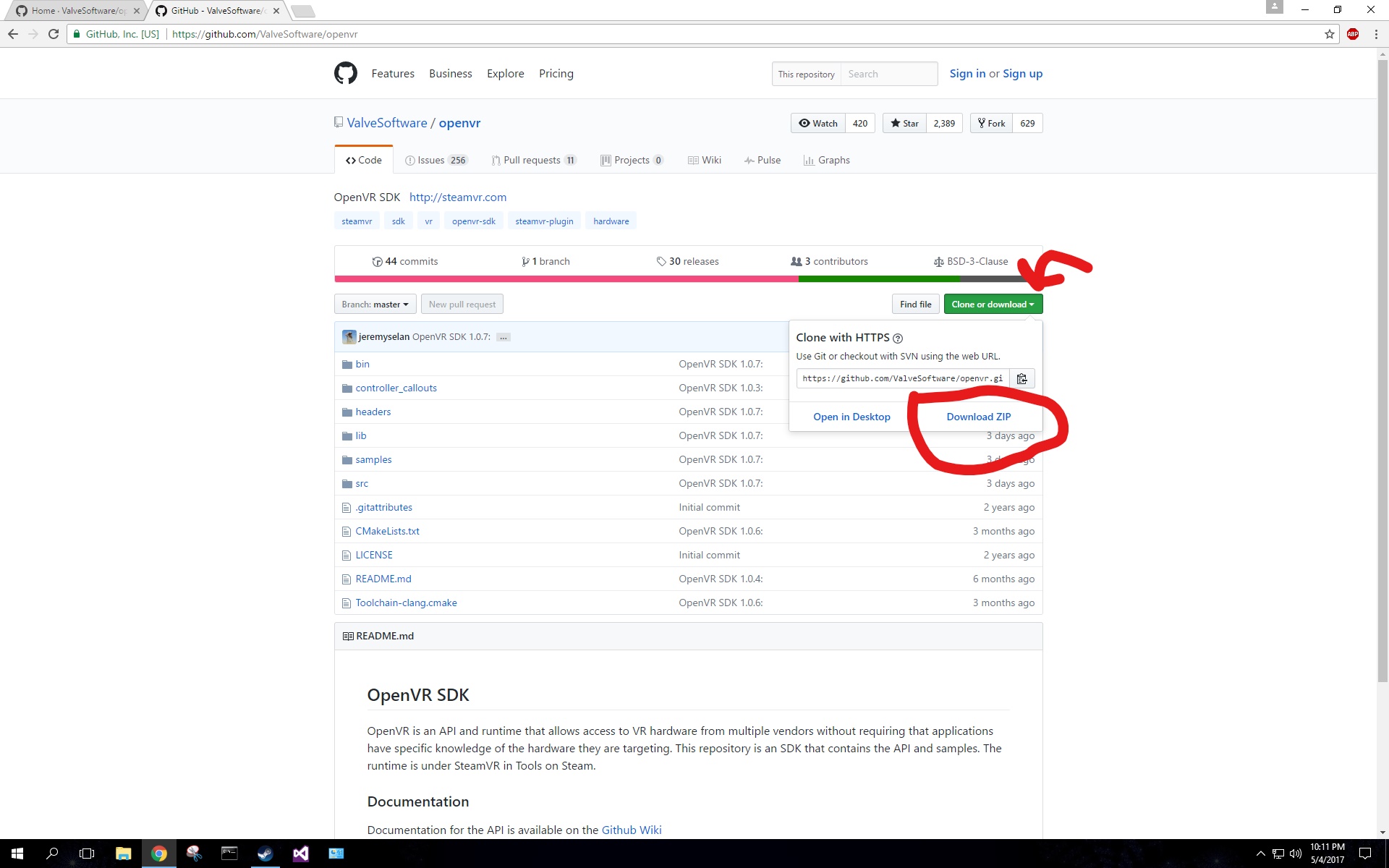Open the samples folder
The image size is (1389, 868).
373,459
